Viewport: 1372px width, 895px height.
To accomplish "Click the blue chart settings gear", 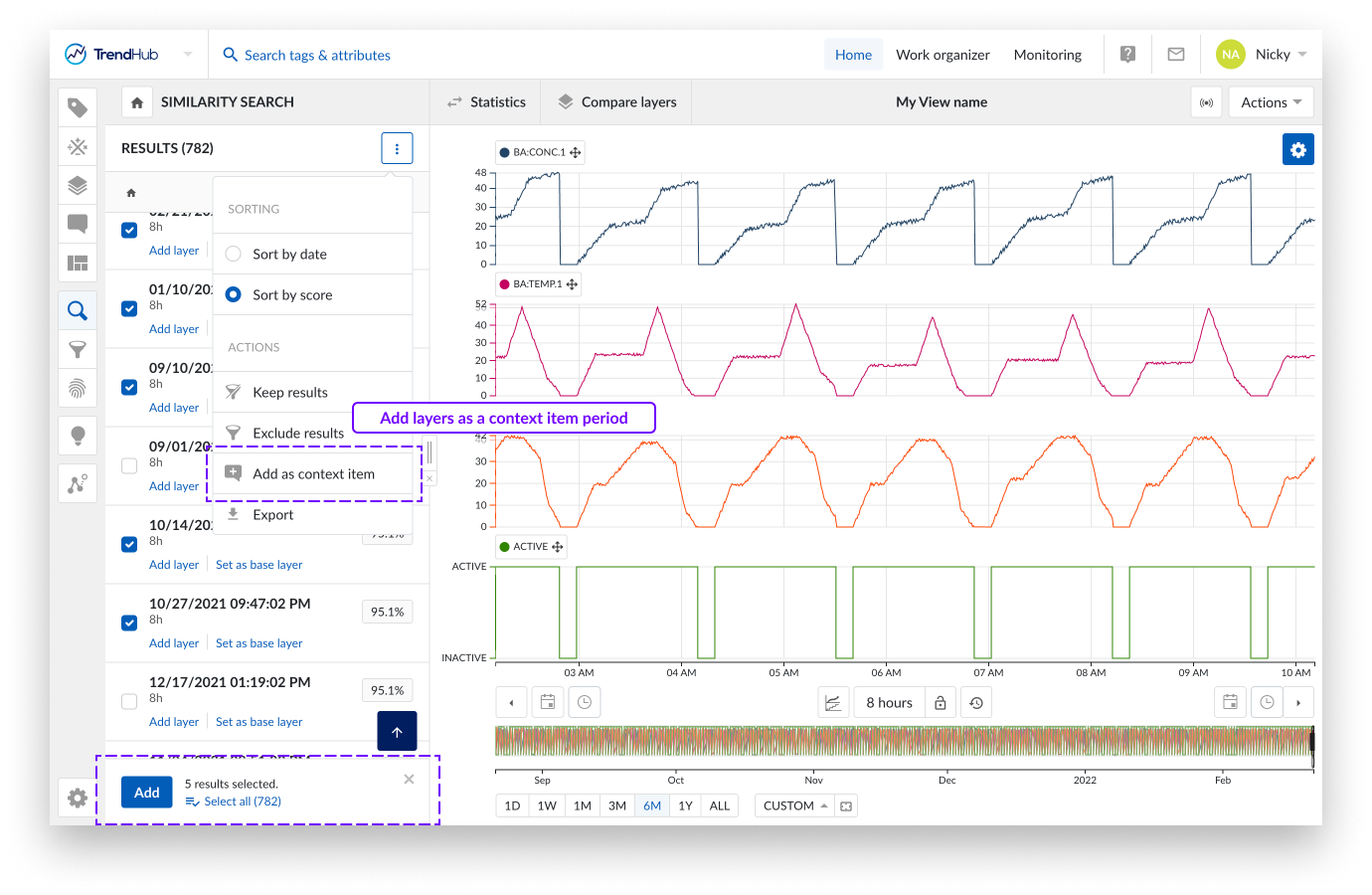I will [x=1297, y=149].
